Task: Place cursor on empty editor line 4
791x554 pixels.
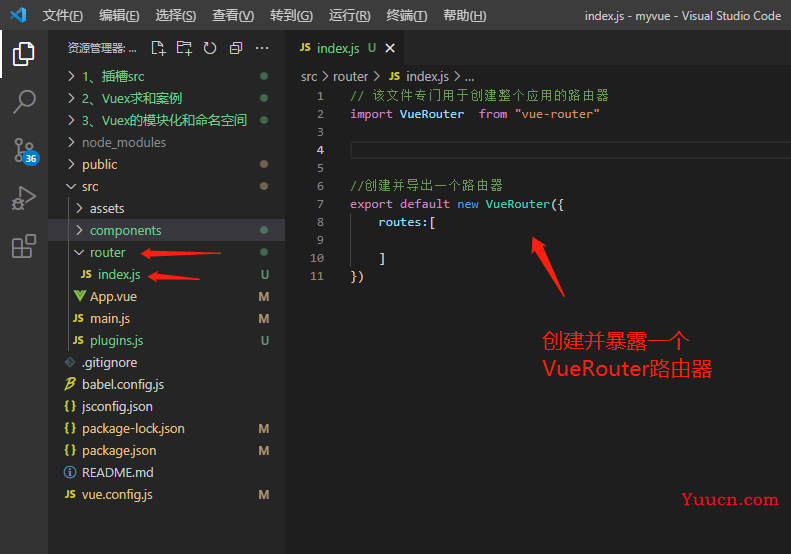Action: pyautogui.click(x=570, y=150)
